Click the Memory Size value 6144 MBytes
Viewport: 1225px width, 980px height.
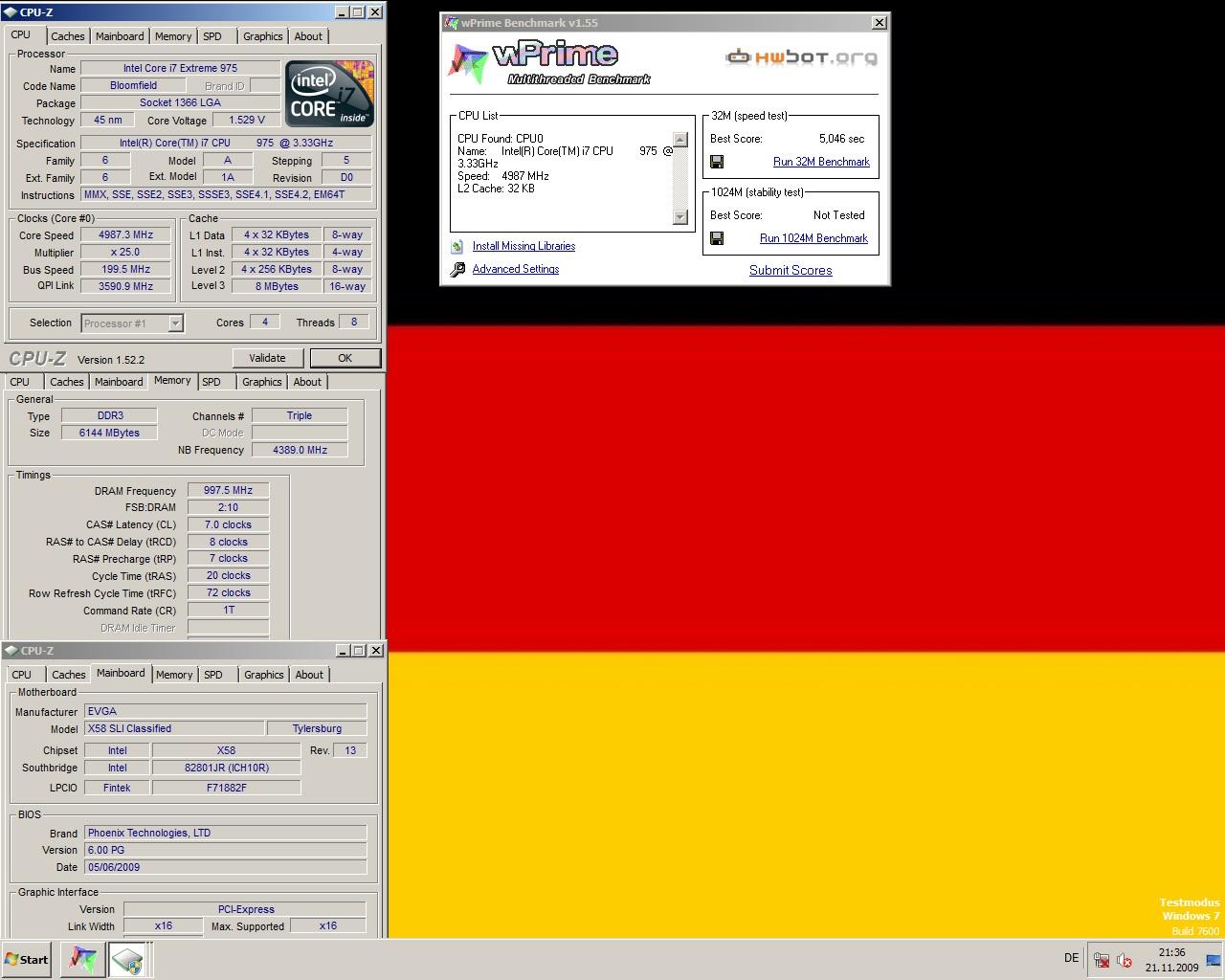pos(109,433)
